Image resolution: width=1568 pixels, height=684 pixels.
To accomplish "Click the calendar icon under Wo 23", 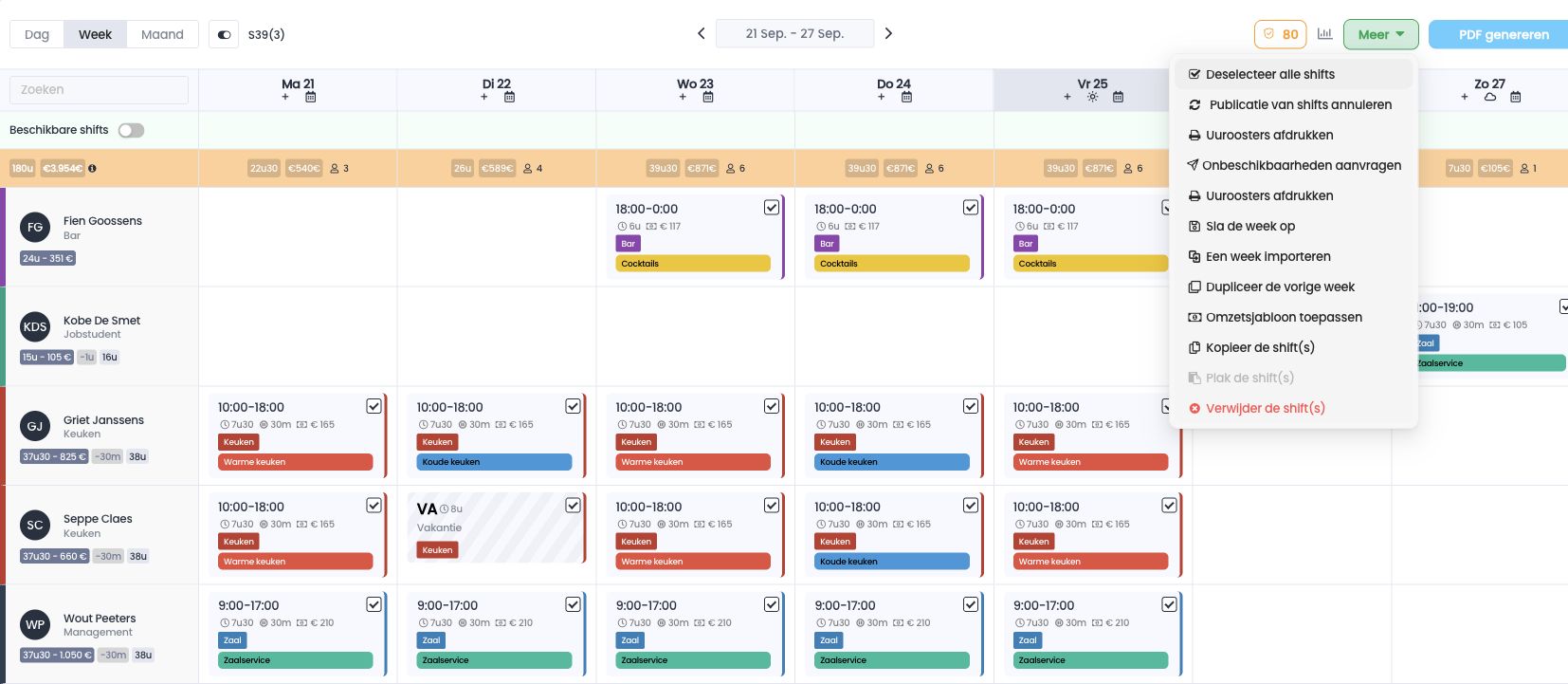I will [708, 97].
